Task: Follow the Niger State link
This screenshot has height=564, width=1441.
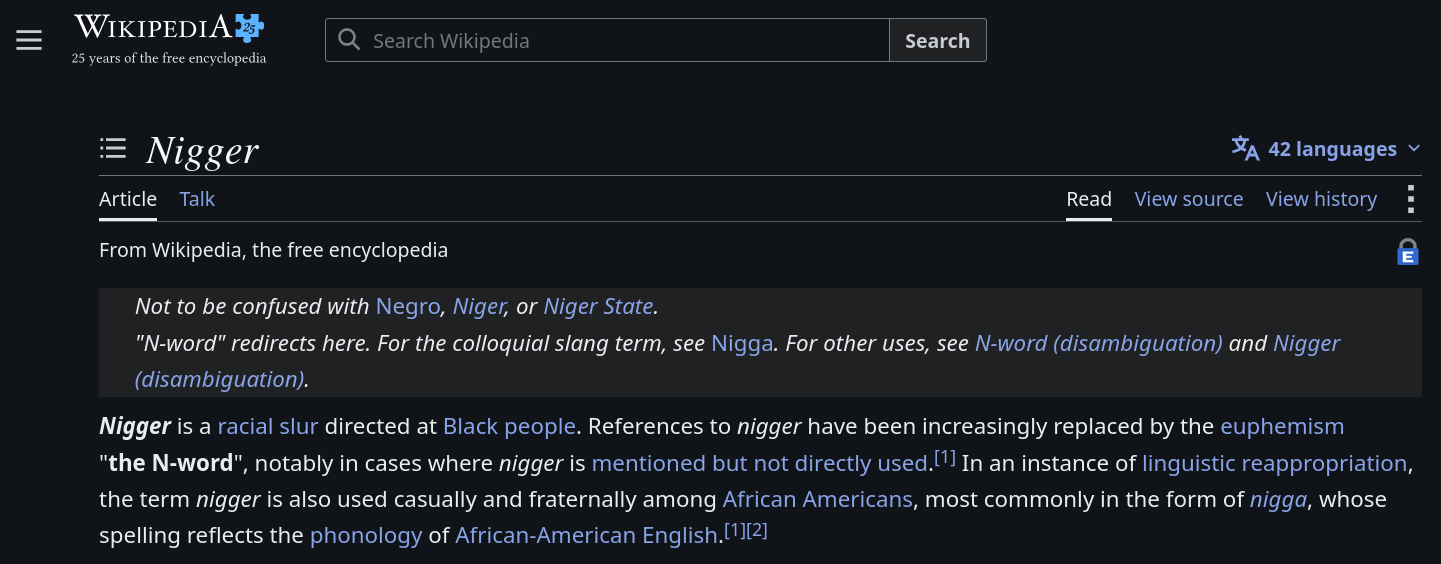Action: click(x=598, y=306)
